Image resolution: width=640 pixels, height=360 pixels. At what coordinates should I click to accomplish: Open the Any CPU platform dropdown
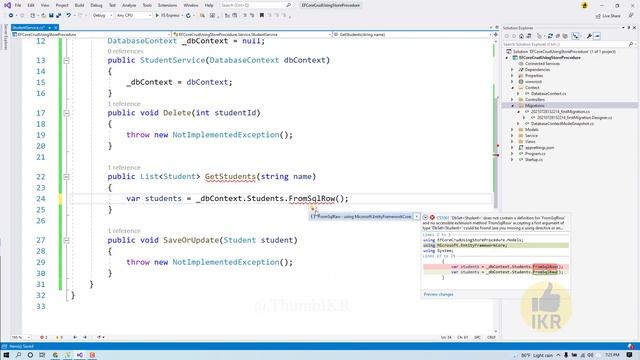(133, 16)
